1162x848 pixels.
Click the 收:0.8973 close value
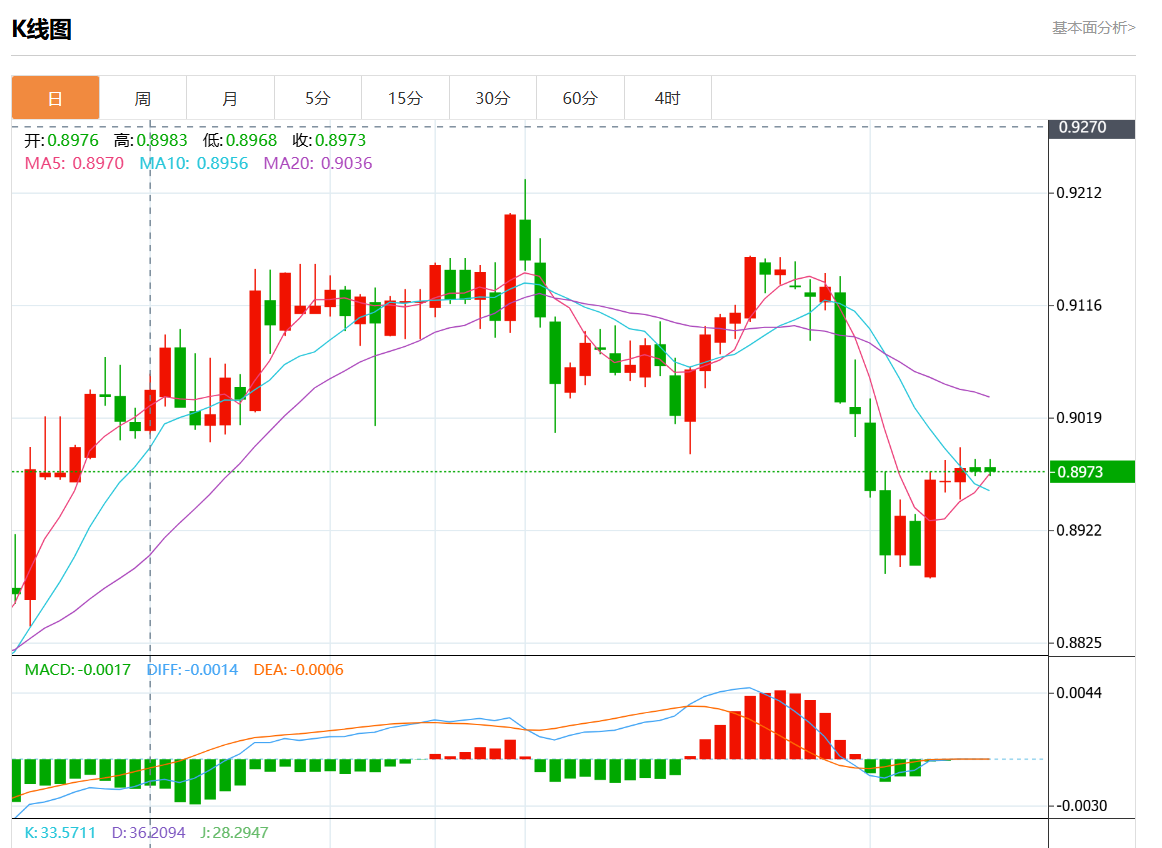click(329, 140)
